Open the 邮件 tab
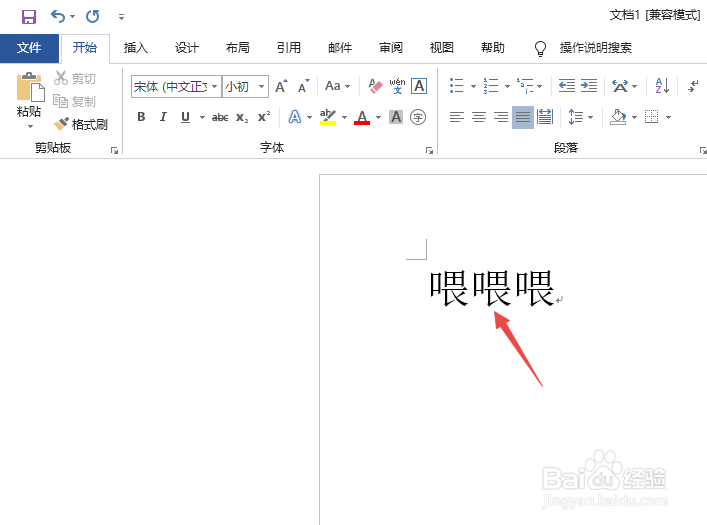Viewport: 707px width, 525px height. [x=340, y=48]
